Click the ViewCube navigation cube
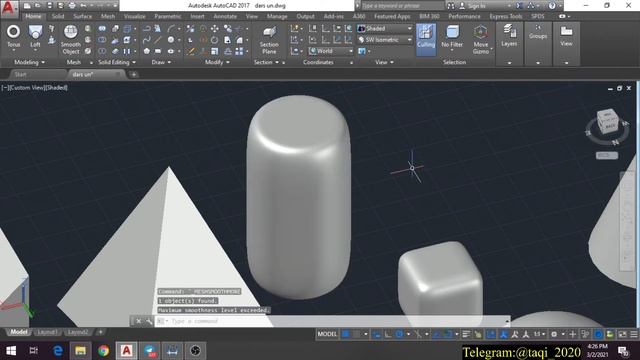 (607, 121)
